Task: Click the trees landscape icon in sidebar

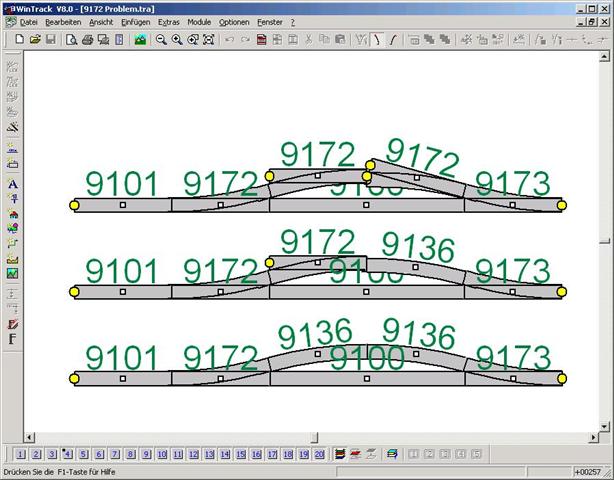Action: 13,228
